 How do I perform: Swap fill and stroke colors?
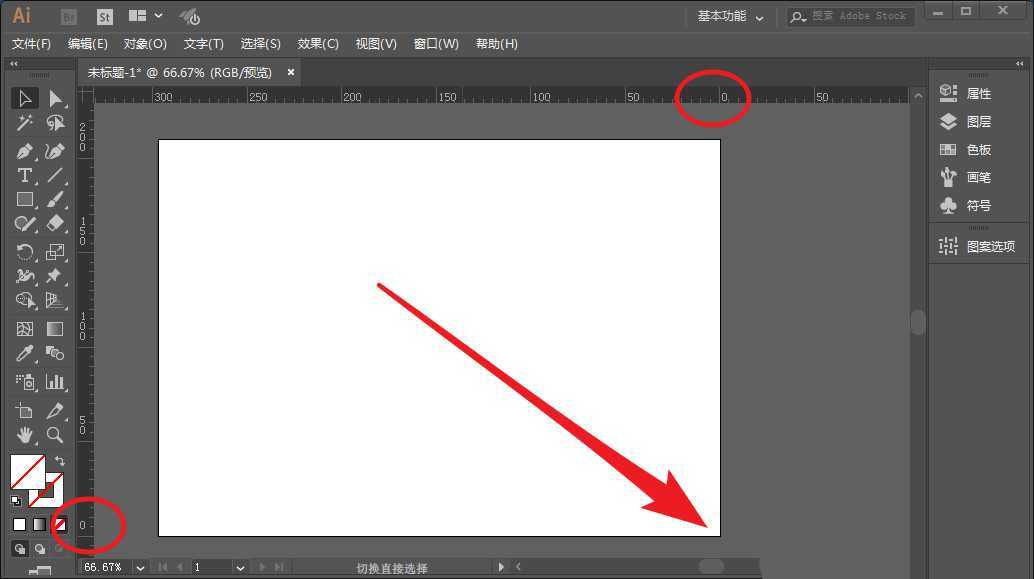pyautogui.click(x=60, y=459)
